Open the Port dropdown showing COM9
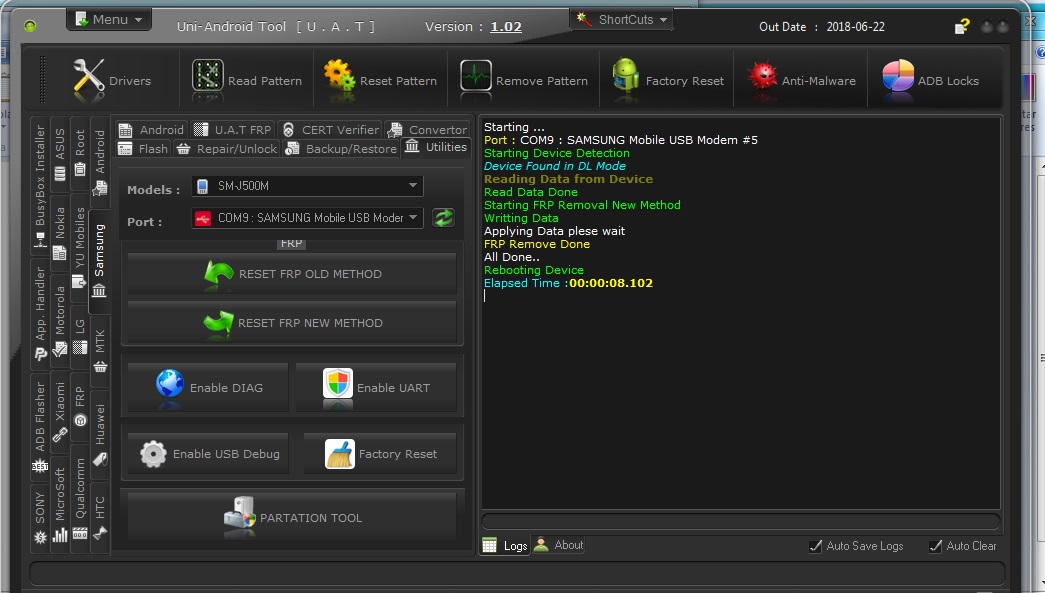Viewport: 1045px width, 593px height. 307,218
